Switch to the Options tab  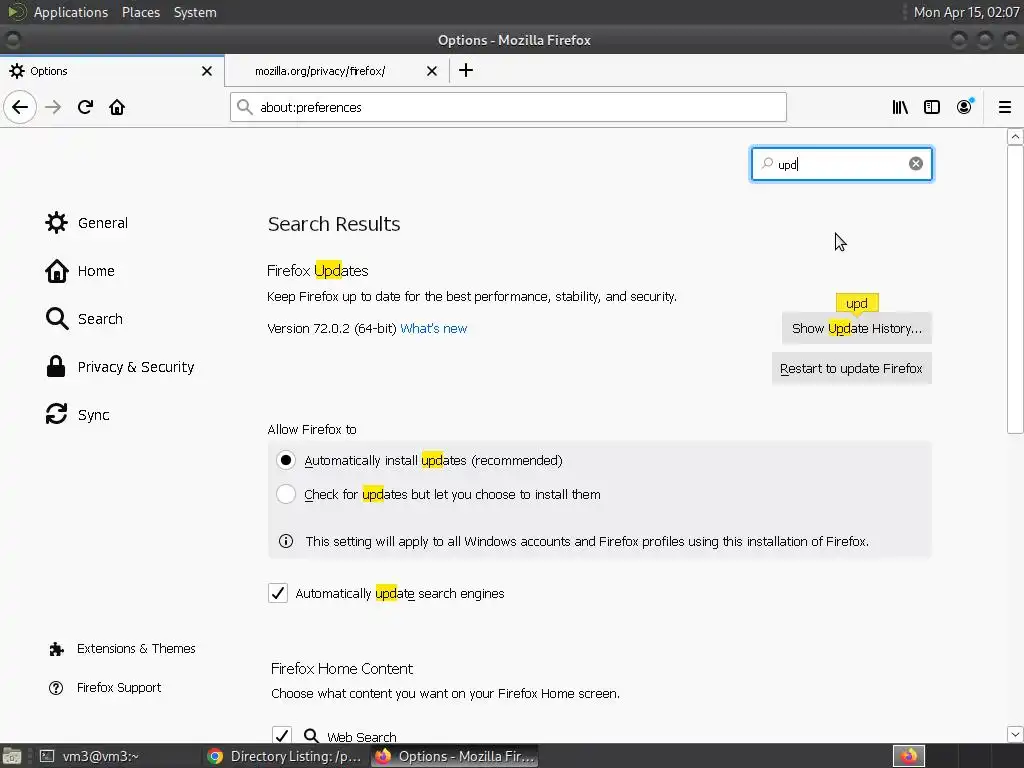tap(112, 71)
